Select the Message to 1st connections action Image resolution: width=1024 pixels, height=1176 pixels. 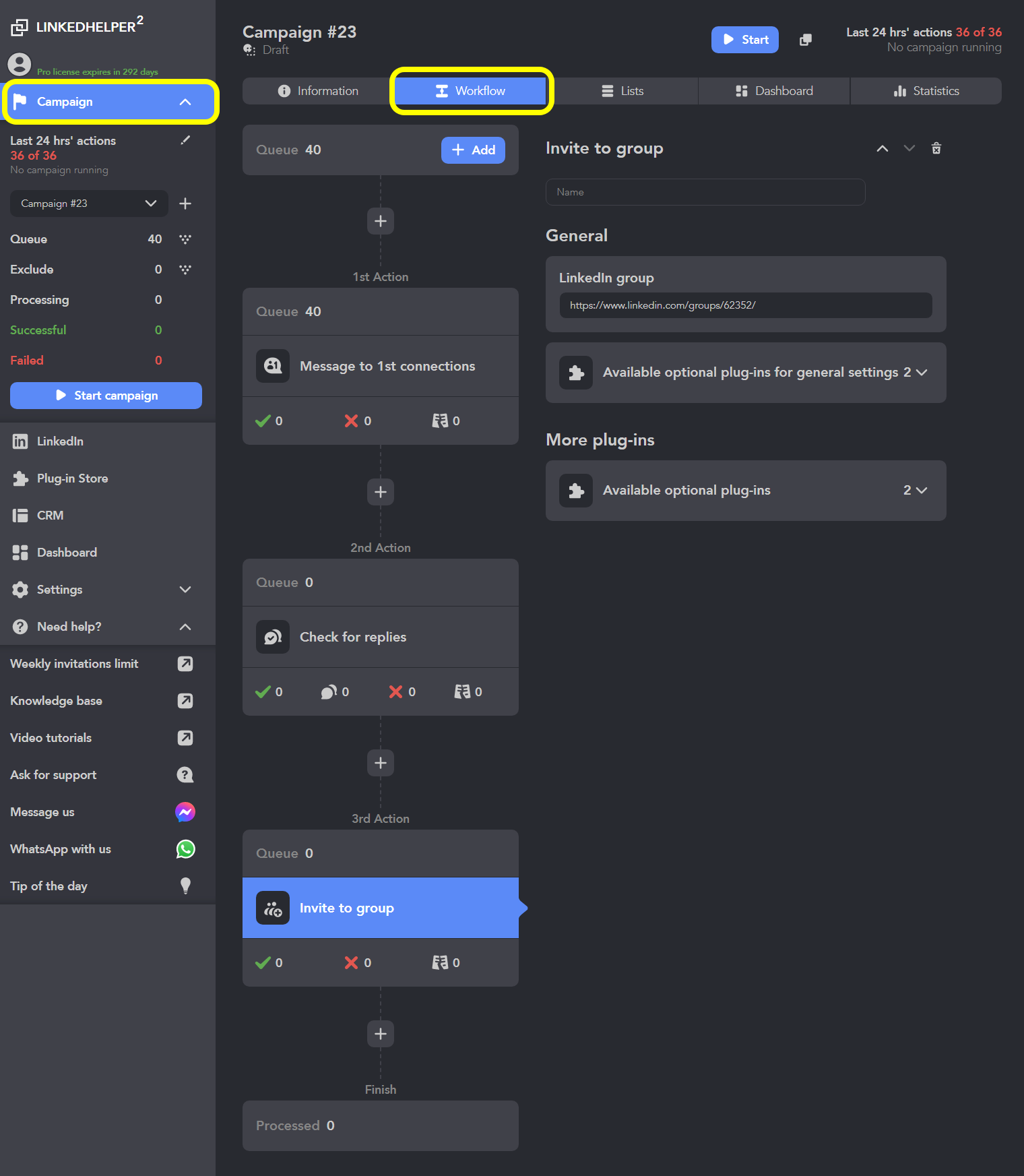pos(381,366)
